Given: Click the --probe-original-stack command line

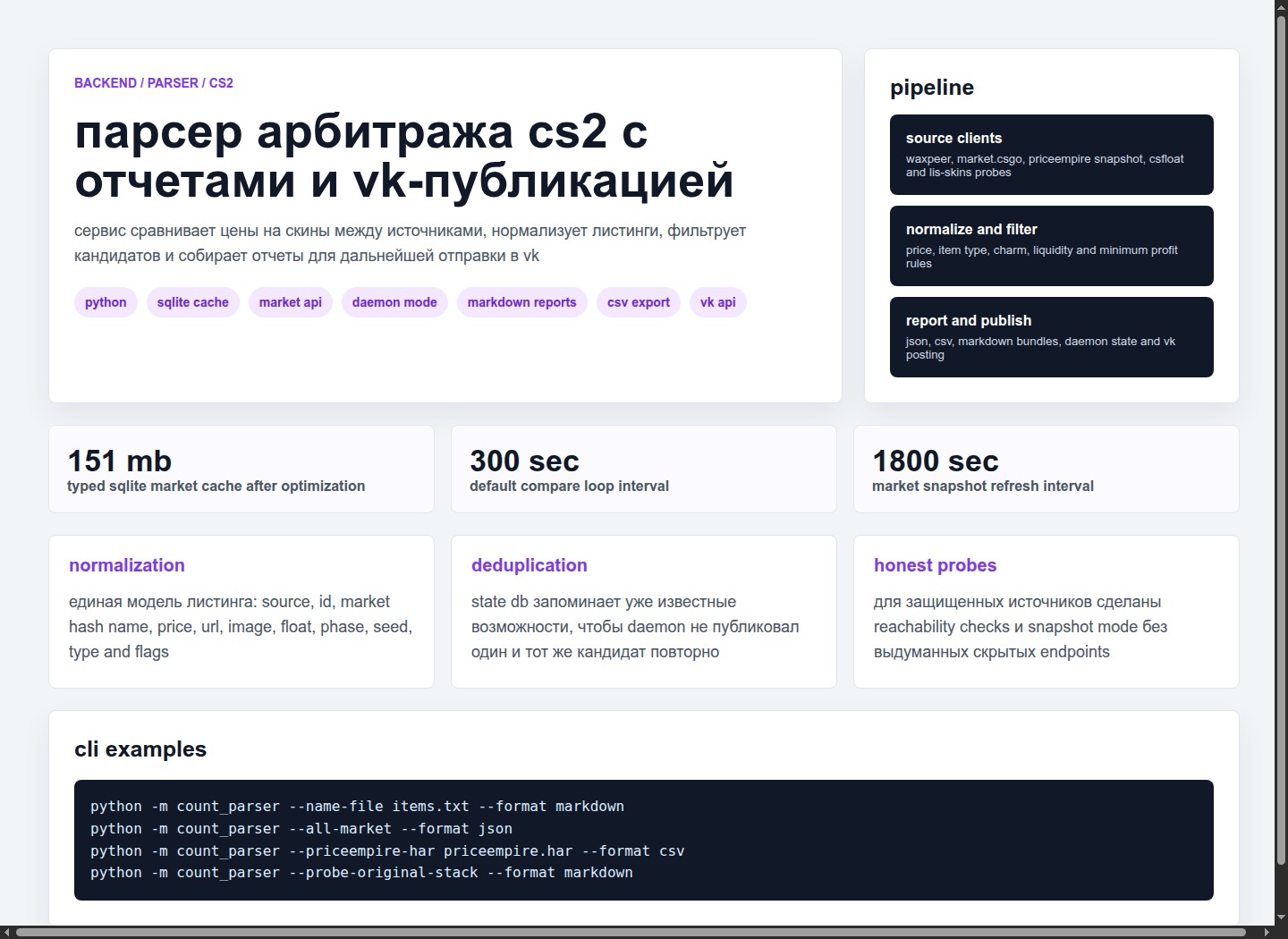Looking at the screenshot, I should point(361,873).
